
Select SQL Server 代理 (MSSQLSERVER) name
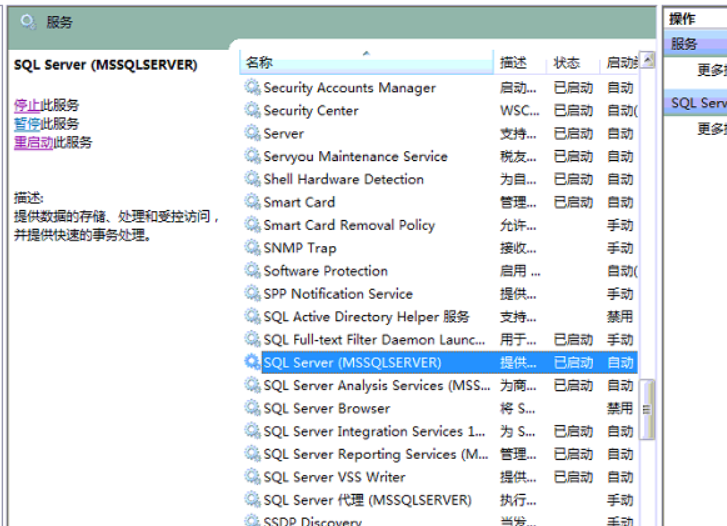[x=367, y=500]
